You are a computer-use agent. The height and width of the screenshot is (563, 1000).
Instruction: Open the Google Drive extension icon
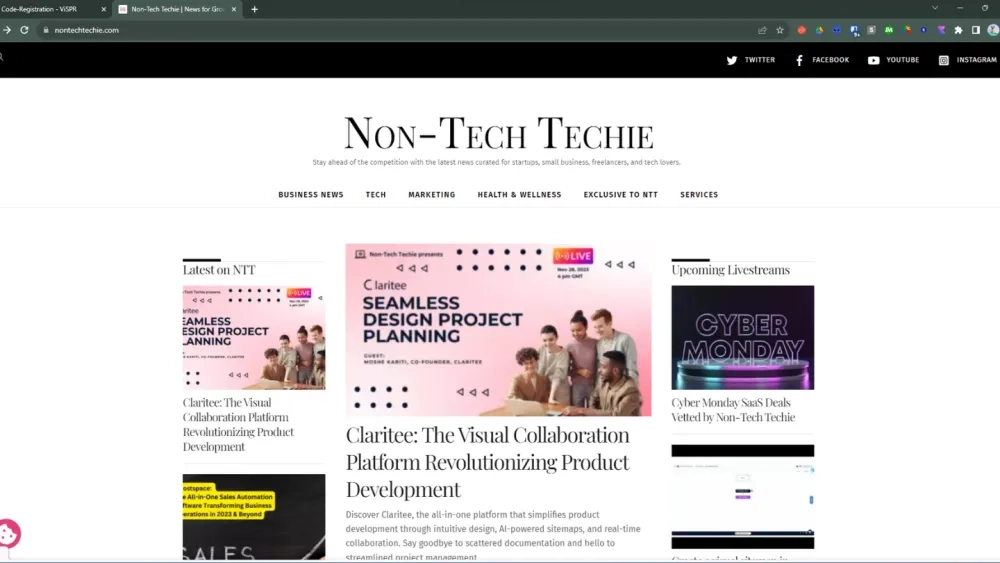tap(819, 30)
